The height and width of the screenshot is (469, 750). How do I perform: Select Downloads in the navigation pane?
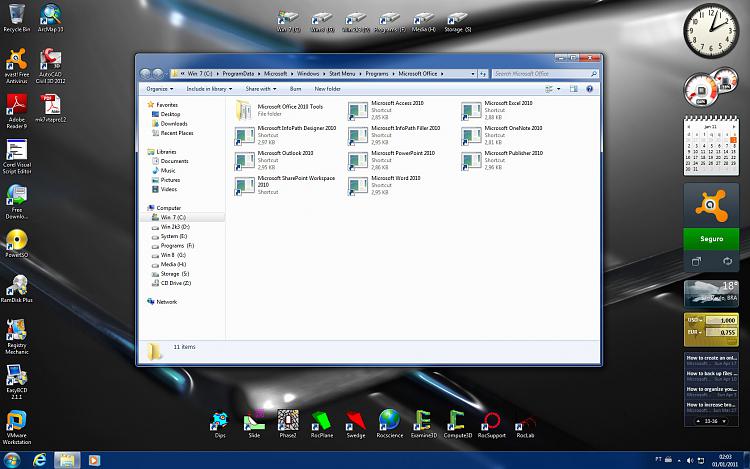click(169, 123)
